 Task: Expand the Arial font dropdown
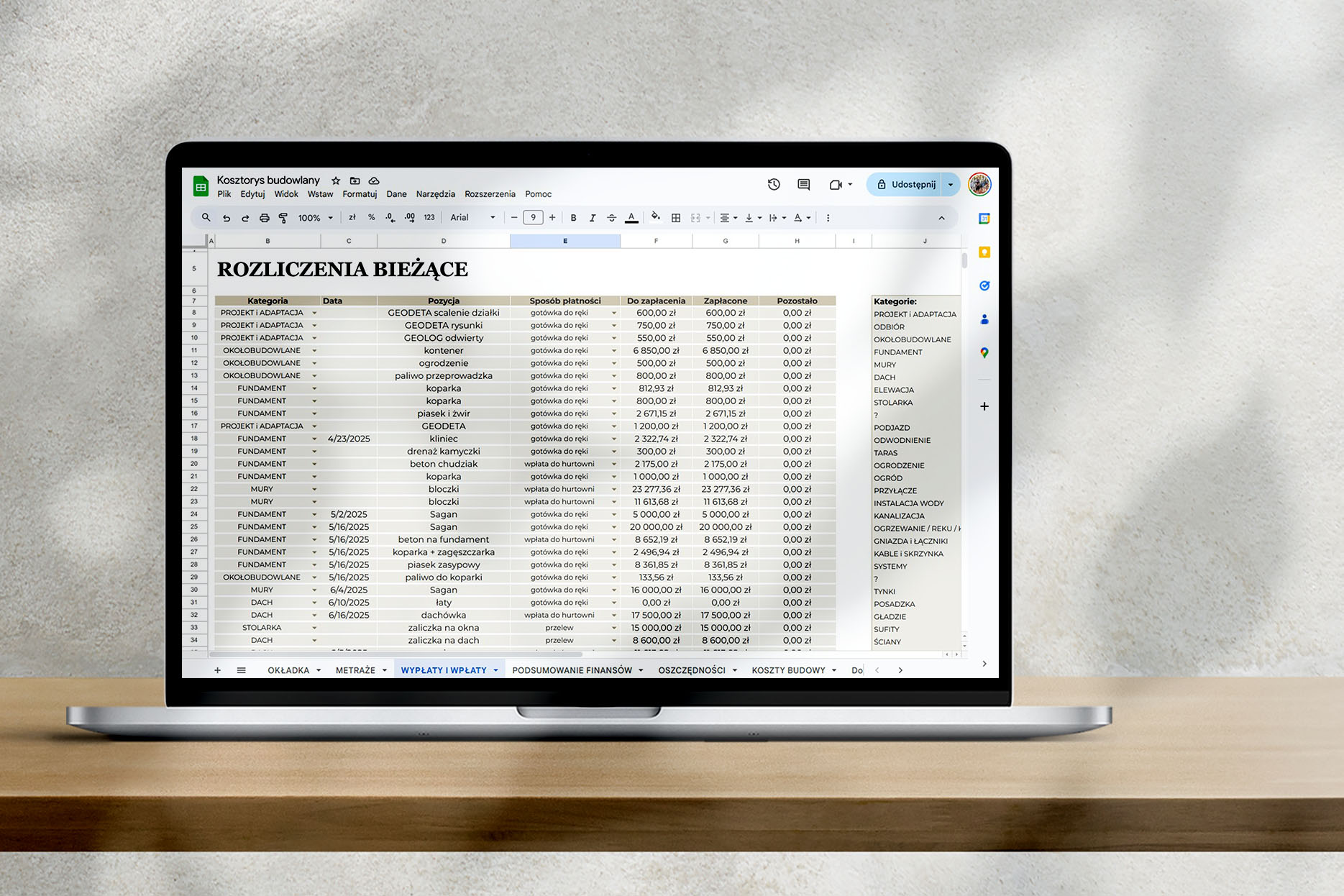tap(472, 218)
